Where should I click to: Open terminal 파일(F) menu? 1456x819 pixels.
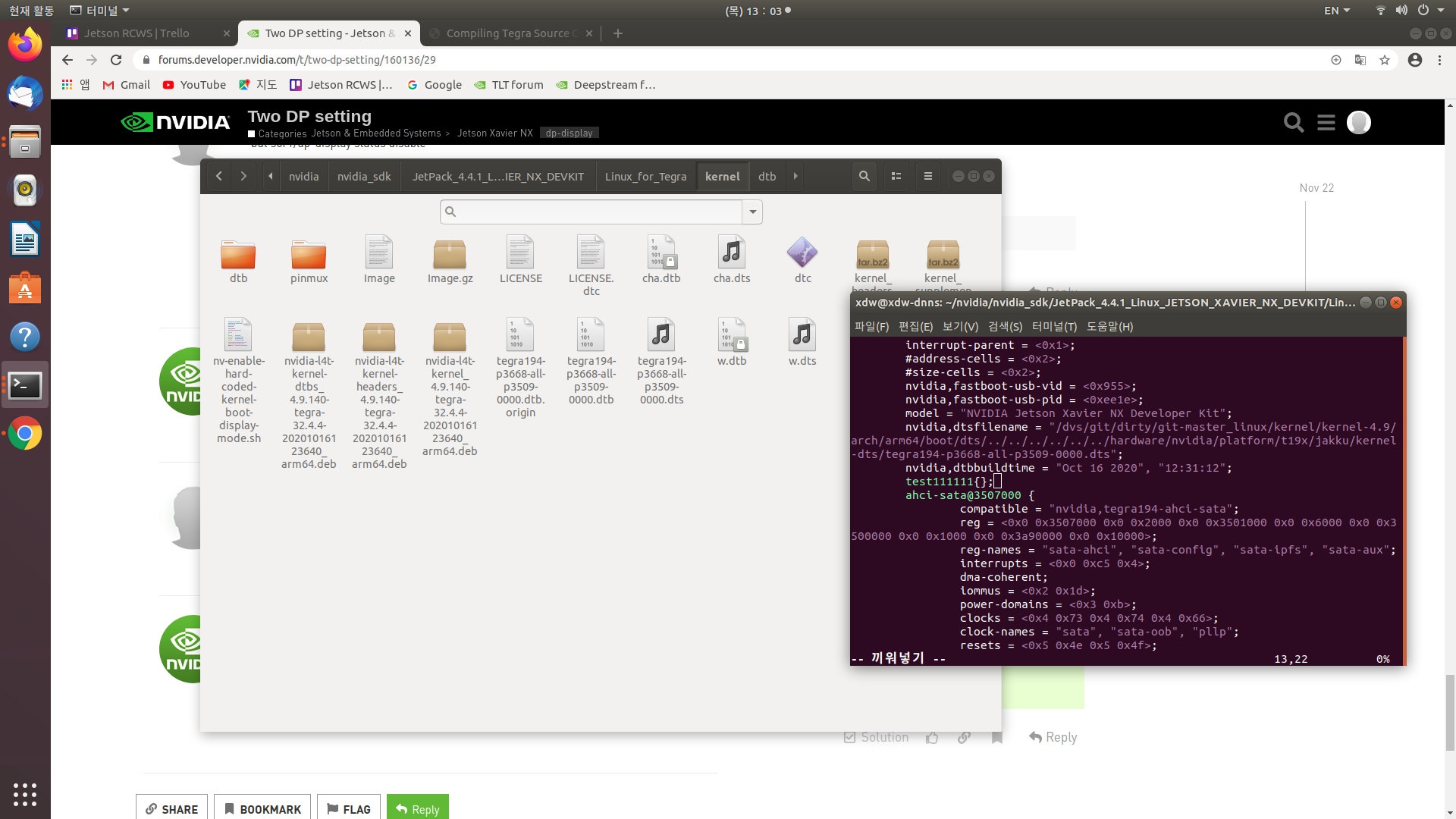click(871, 326)
